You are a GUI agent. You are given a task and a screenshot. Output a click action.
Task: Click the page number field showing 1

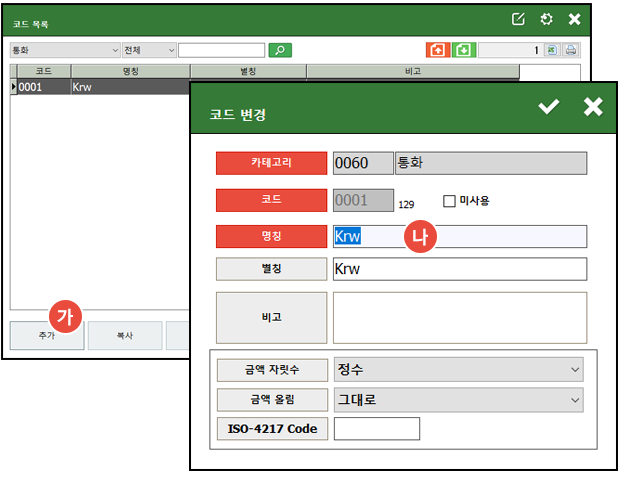pos(511,50)
